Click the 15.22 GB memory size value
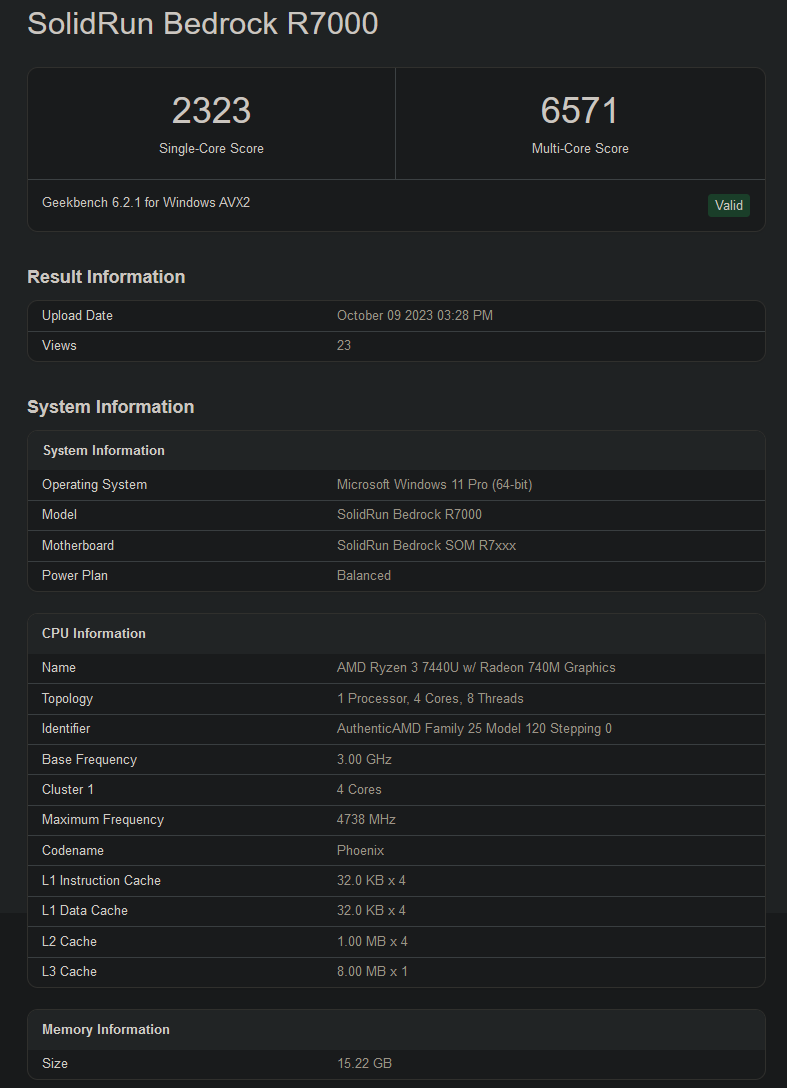 coord(364,1063)
